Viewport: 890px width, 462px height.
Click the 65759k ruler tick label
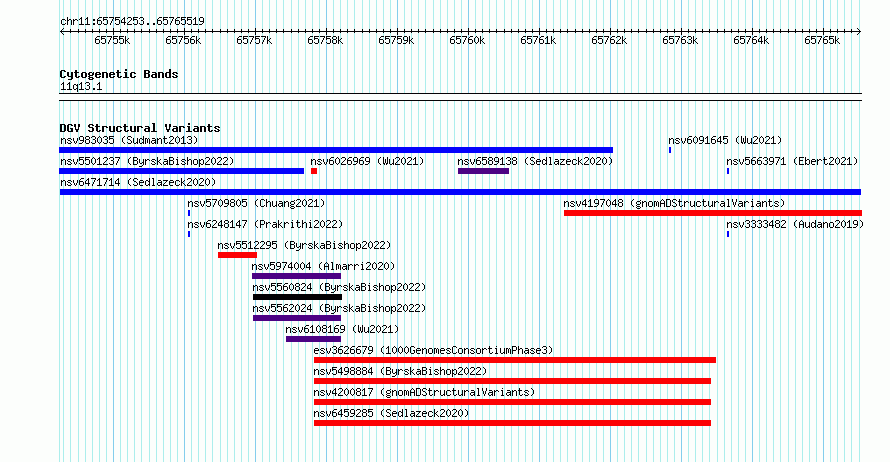pyautogui.click(x=396, y=40)
